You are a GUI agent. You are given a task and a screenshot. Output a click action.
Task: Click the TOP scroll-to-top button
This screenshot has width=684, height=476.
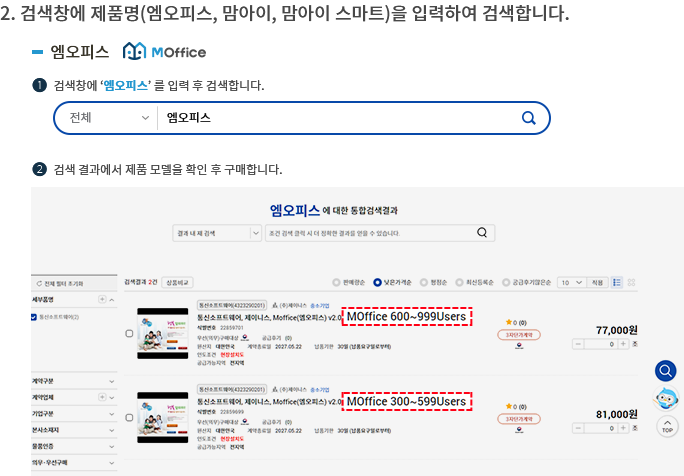(667, 426)
